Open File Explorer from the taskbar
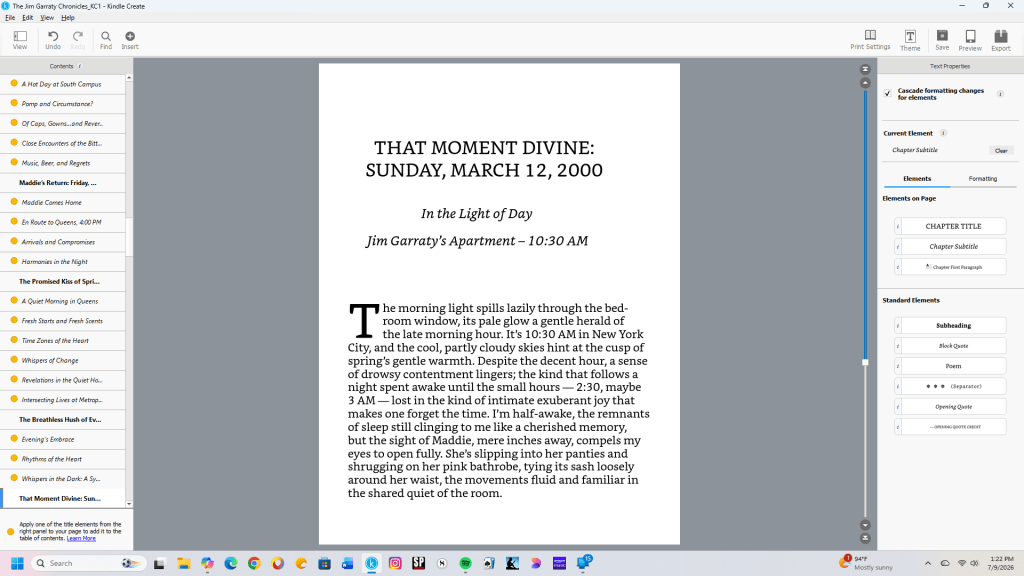The width and height of the screenshot is (1024, 576). [x=184, y=563]
